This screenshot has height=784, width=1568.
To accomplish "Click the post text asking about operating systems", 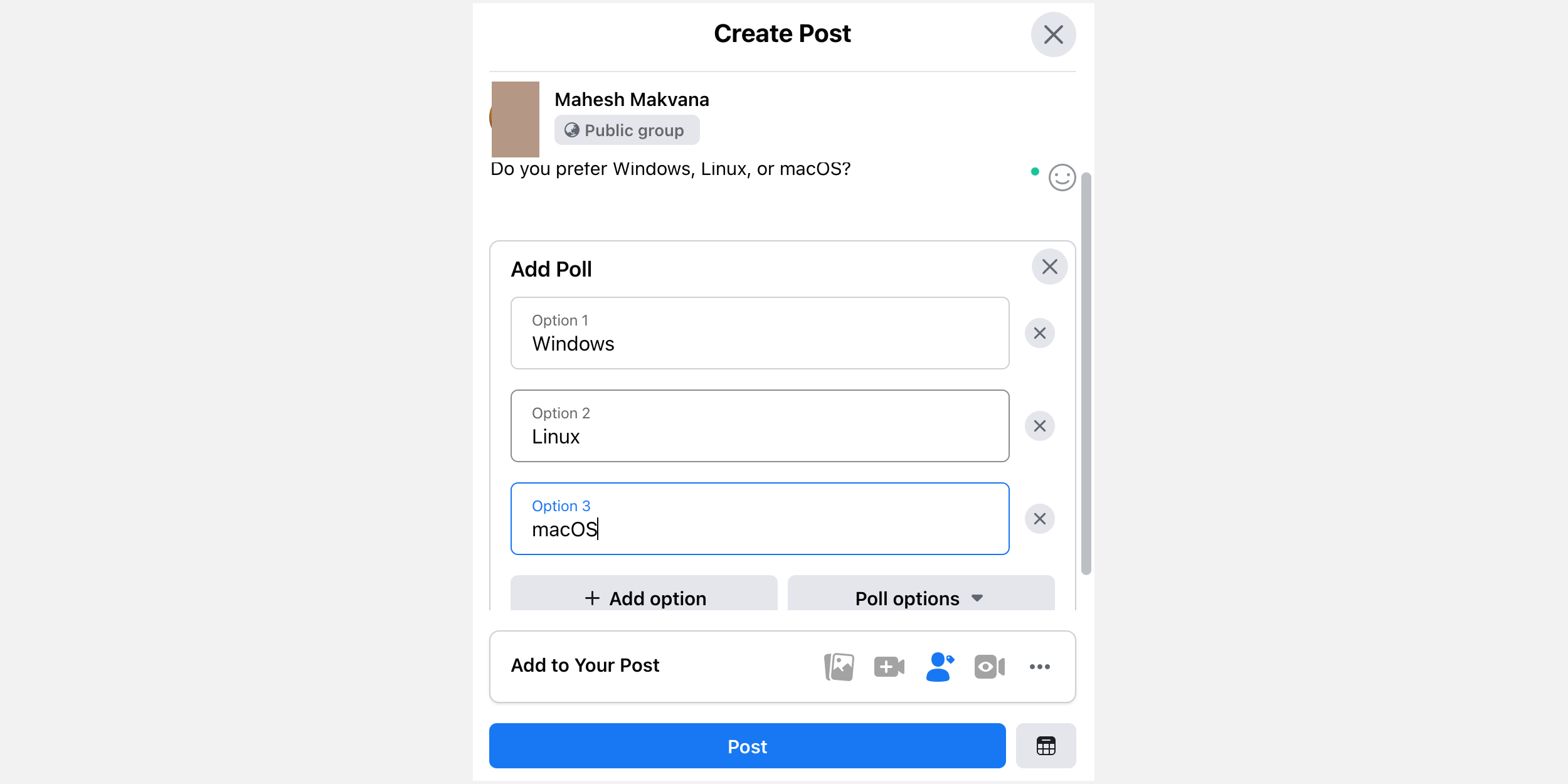I will 670,168.
